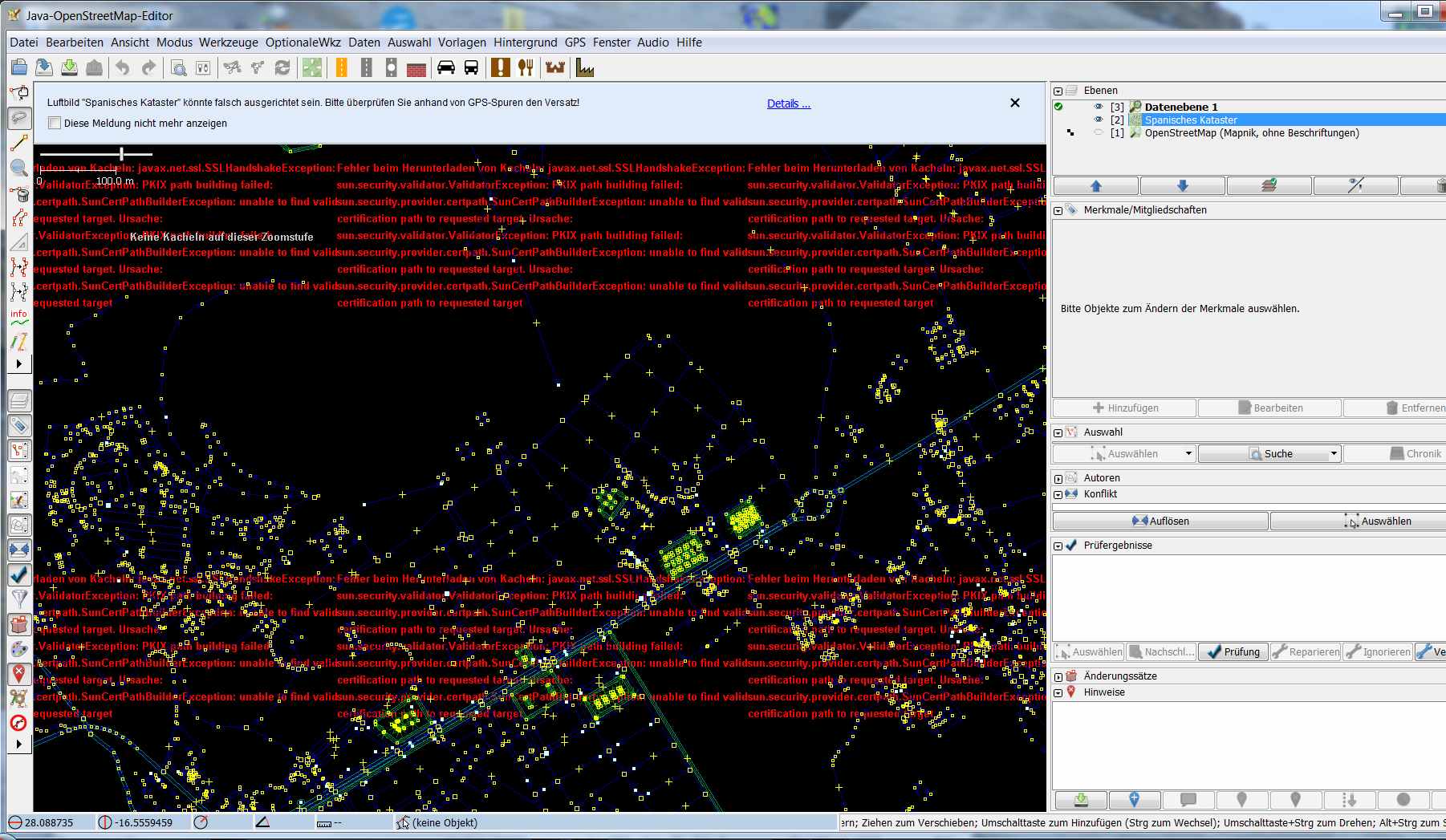Open the validator checkmark sidebar icon
Image resolution: width=1446 pixels, height=840 pixels.
(19, 574)
